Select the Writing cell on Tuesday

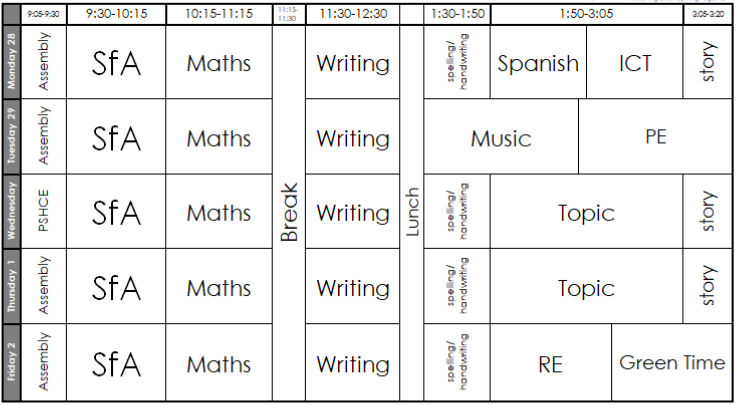pos(353,138)
